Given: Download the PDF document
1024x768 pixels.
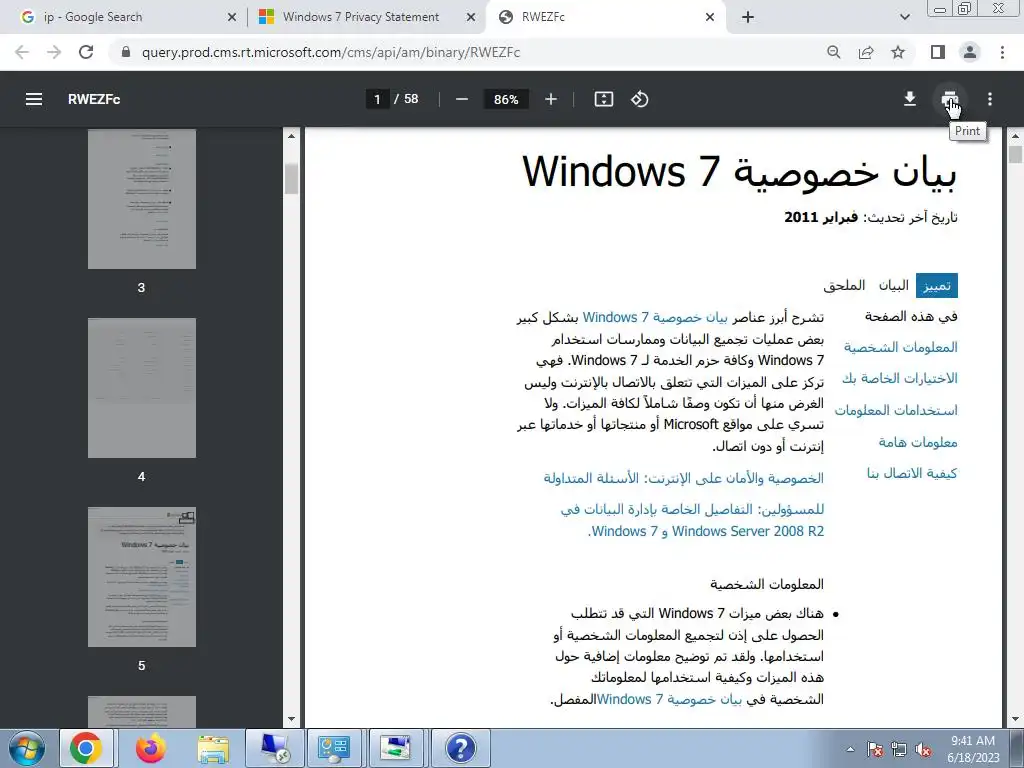Looking at the screenshot, I should [x=910, y=99].
